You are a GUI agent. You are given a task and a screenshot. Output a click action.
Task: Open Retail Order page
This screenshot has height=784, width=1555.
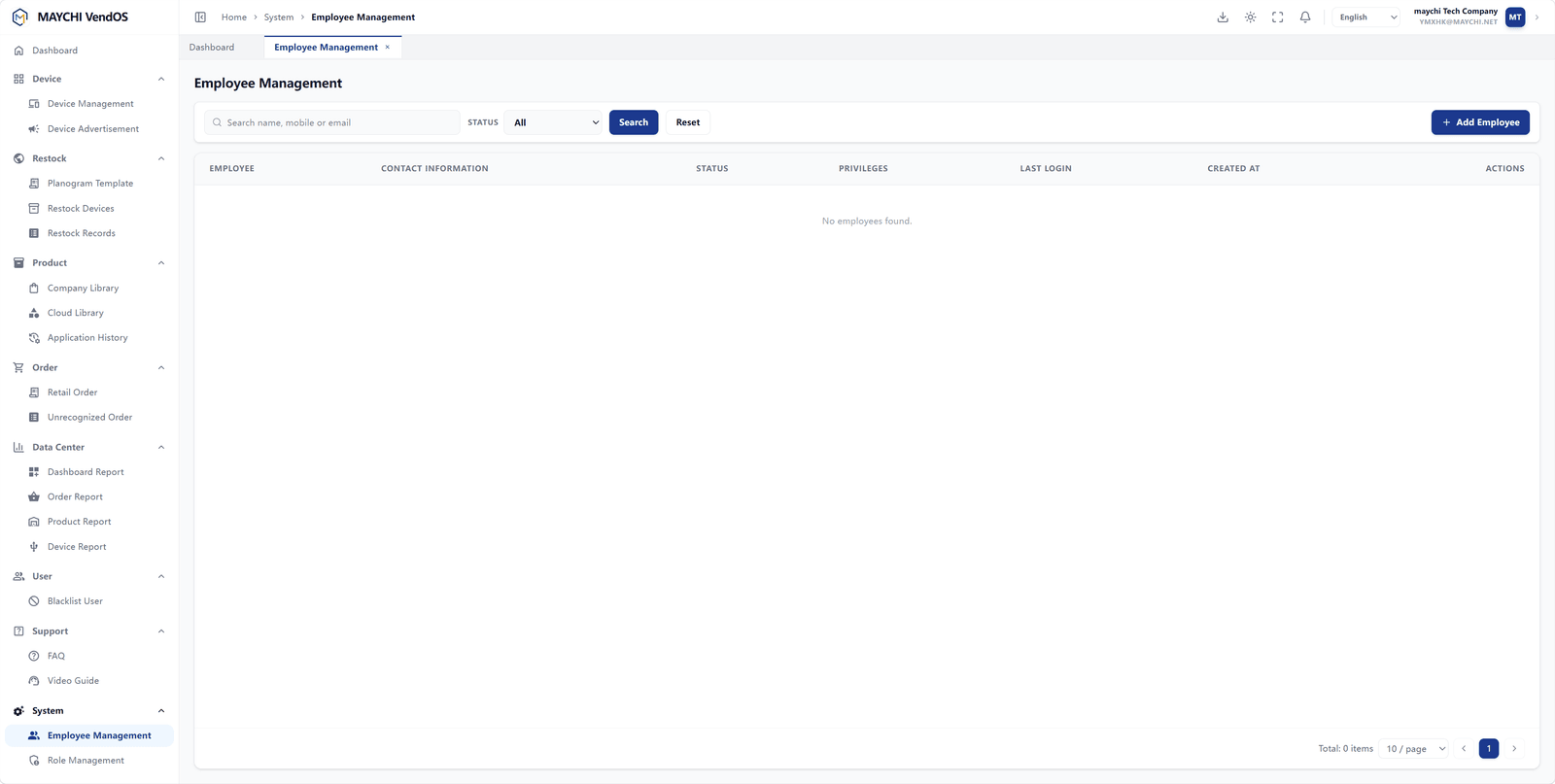[x=89, y=392]
